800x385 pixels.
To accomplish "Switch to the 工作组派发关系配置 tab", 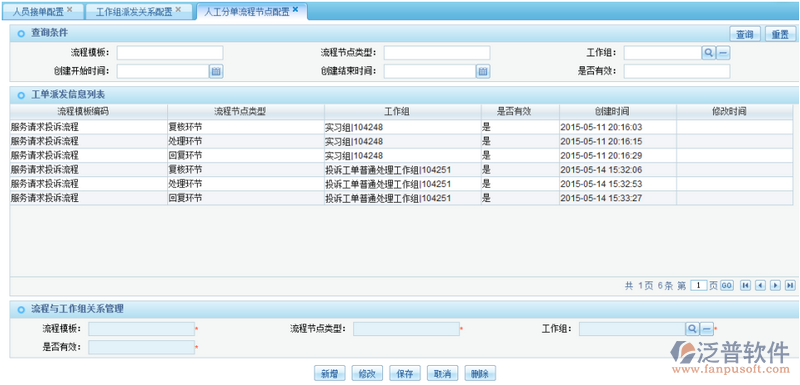I will [x=134, y=11].
